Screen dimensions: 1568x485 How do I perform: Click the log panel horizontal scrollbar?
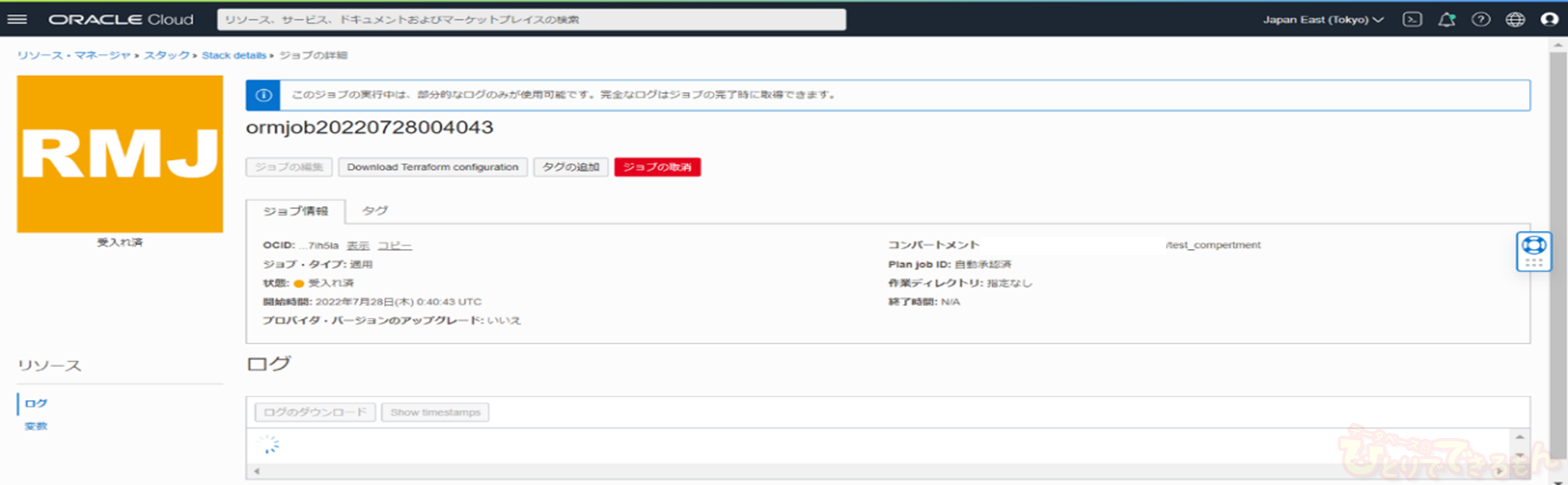pyautogui.click(x=876, y=471)
